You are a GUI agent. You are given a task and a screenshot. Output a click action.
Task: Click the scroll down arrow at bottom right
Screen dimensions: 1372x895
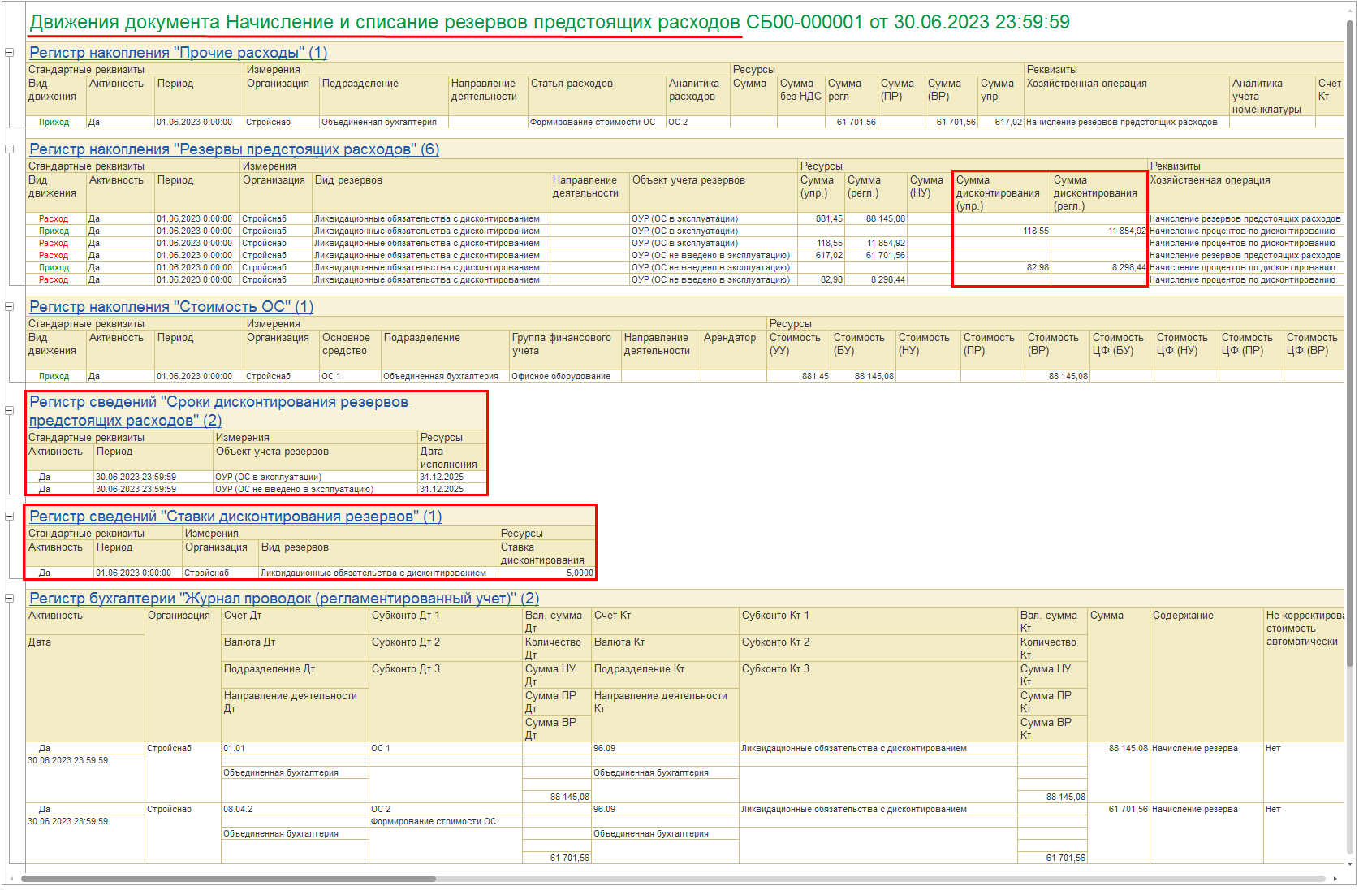(1350, 864)
